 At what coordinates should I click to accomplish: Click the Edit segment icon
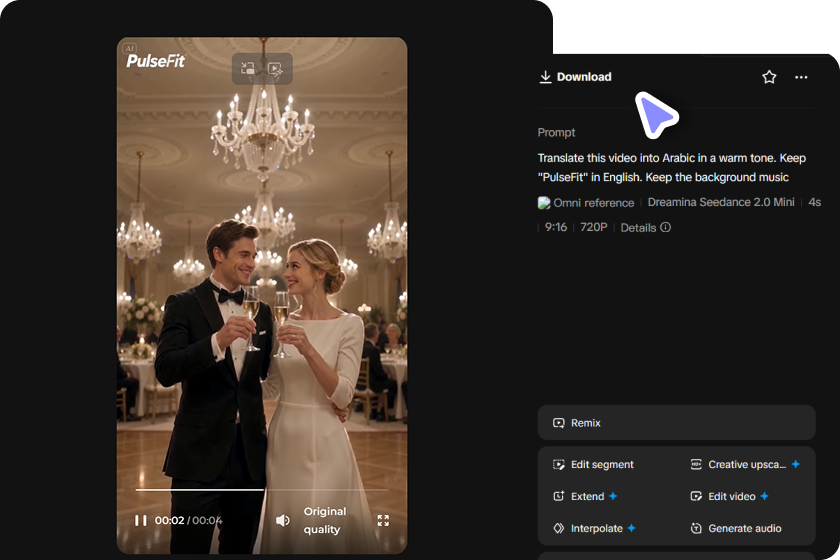tap(558, 465)
